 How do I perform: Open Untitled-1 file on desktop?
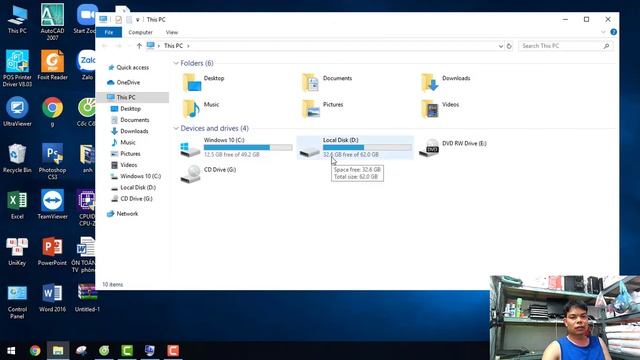[x=87, y=298]
